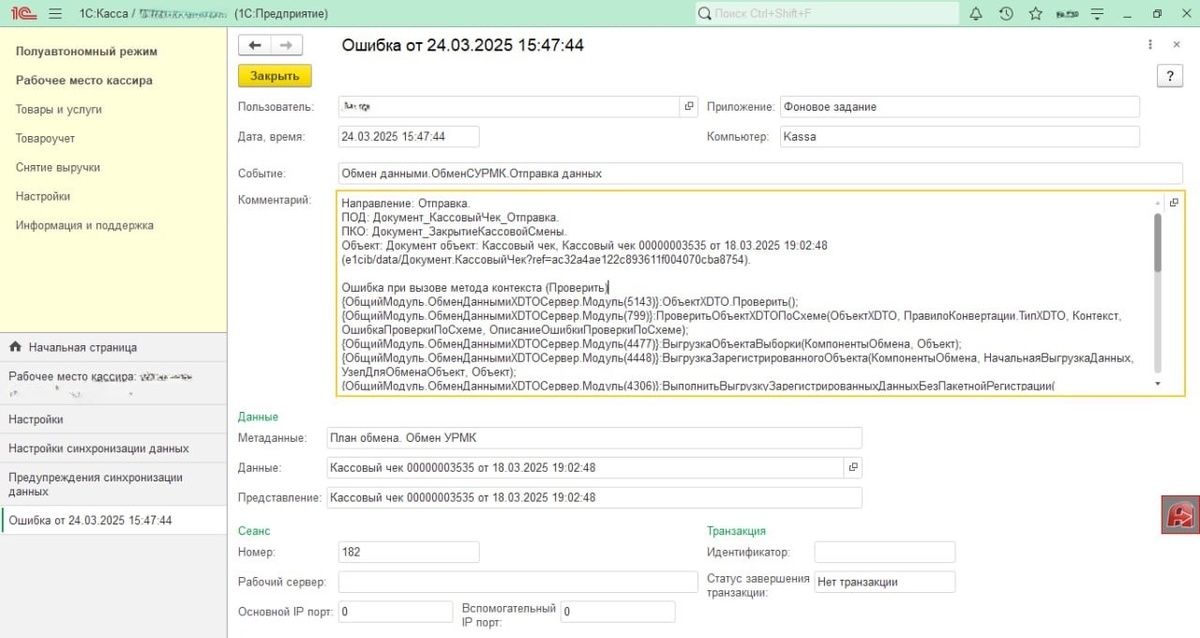This screenshot has height=638, width=1200.
Task: Go back with the left arrow button
Action: pos(254,45)
